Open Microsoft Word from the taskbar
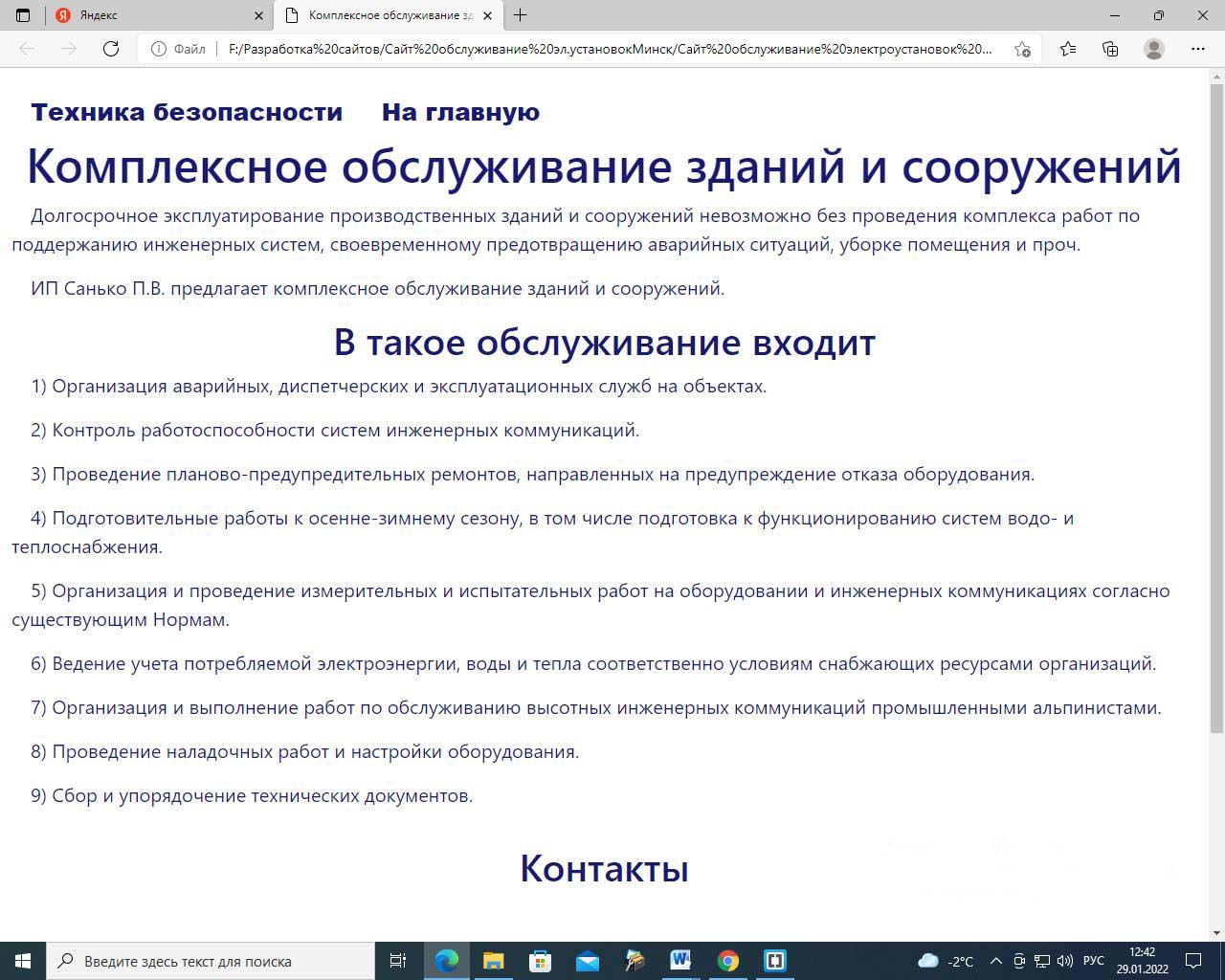This screenshot has height=980, width=1225. tap(680, 960)
